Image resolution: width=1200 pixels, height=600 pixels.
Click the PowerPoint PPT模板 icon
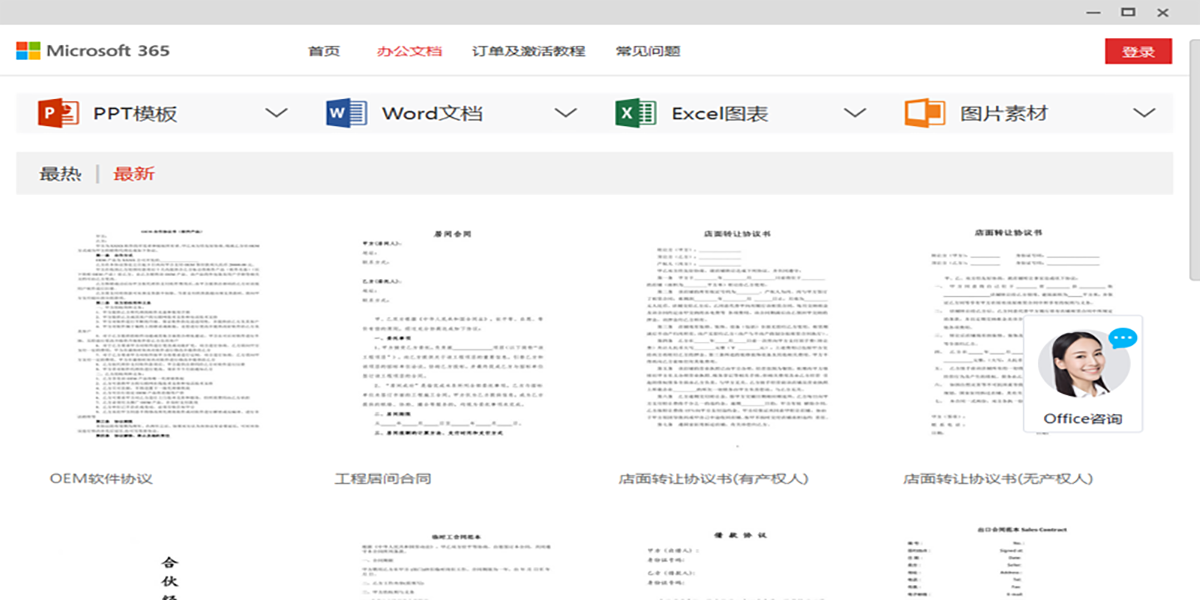(x=58, y=113)
